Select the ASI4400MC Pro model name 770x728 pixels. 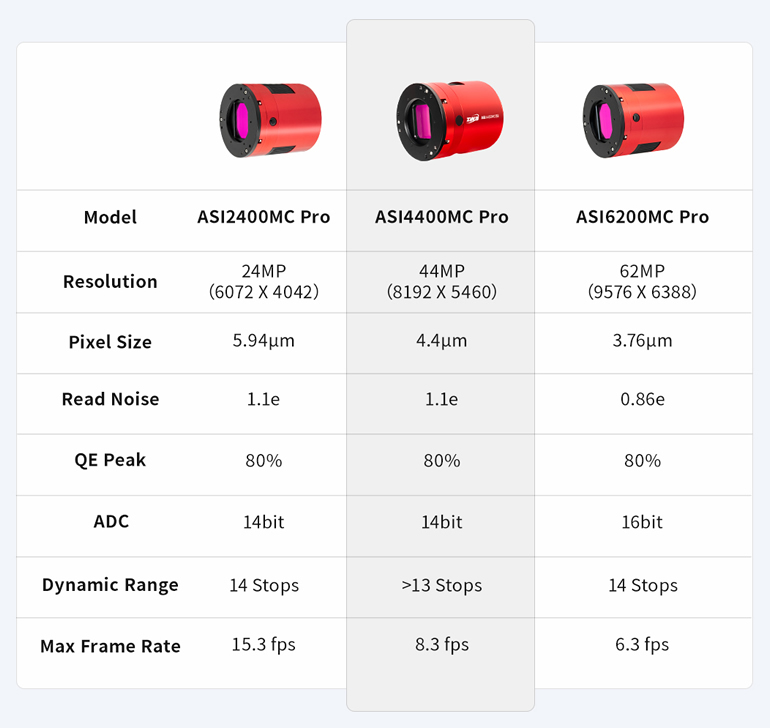[x=442, y=217]
